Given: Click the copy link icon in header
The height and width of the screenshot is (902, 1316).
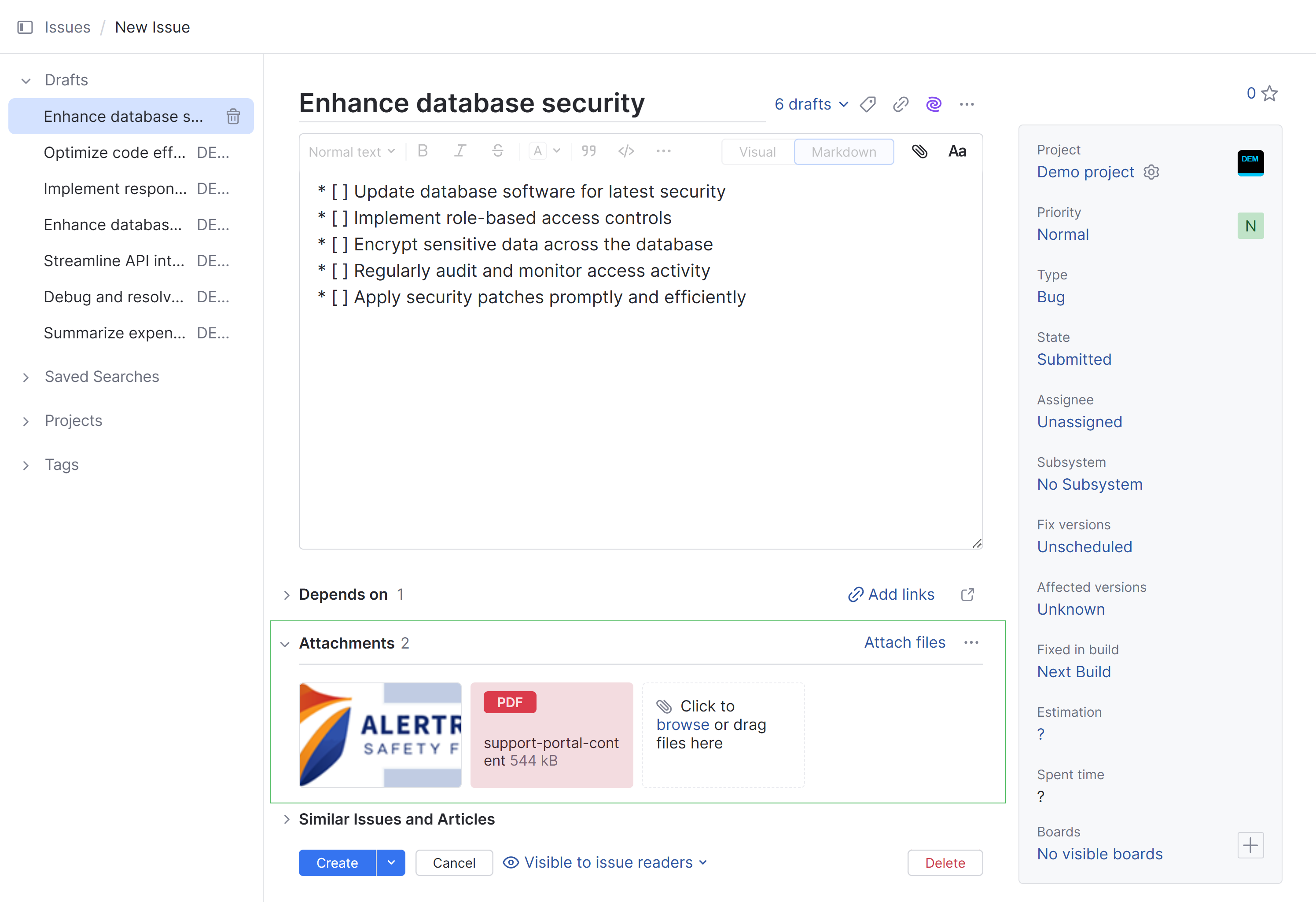Looking at the screenshot, I should tap(901, 104).
